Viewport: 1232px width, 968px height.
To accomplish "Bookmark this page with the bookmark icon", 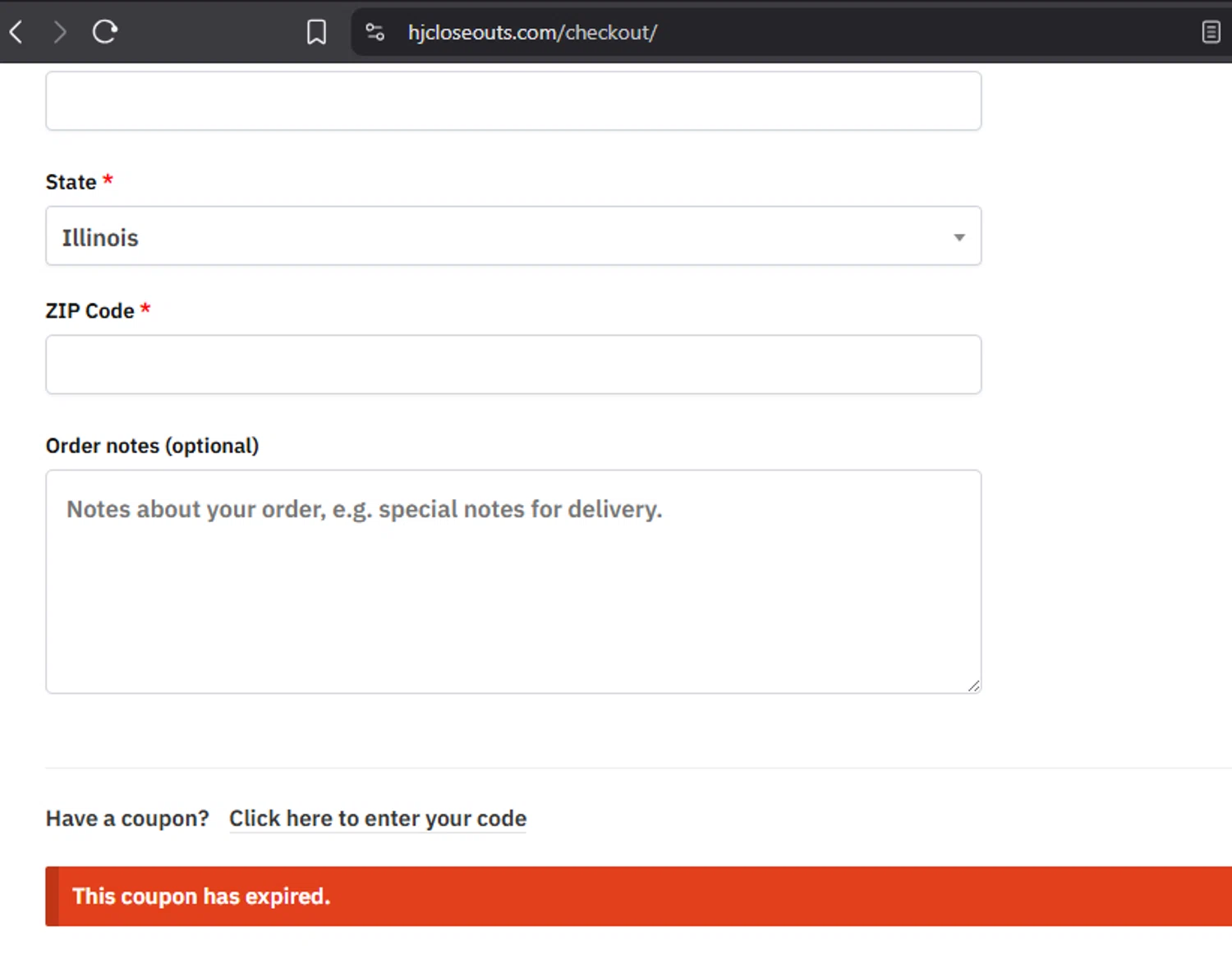I will click(x=316, y=32).
